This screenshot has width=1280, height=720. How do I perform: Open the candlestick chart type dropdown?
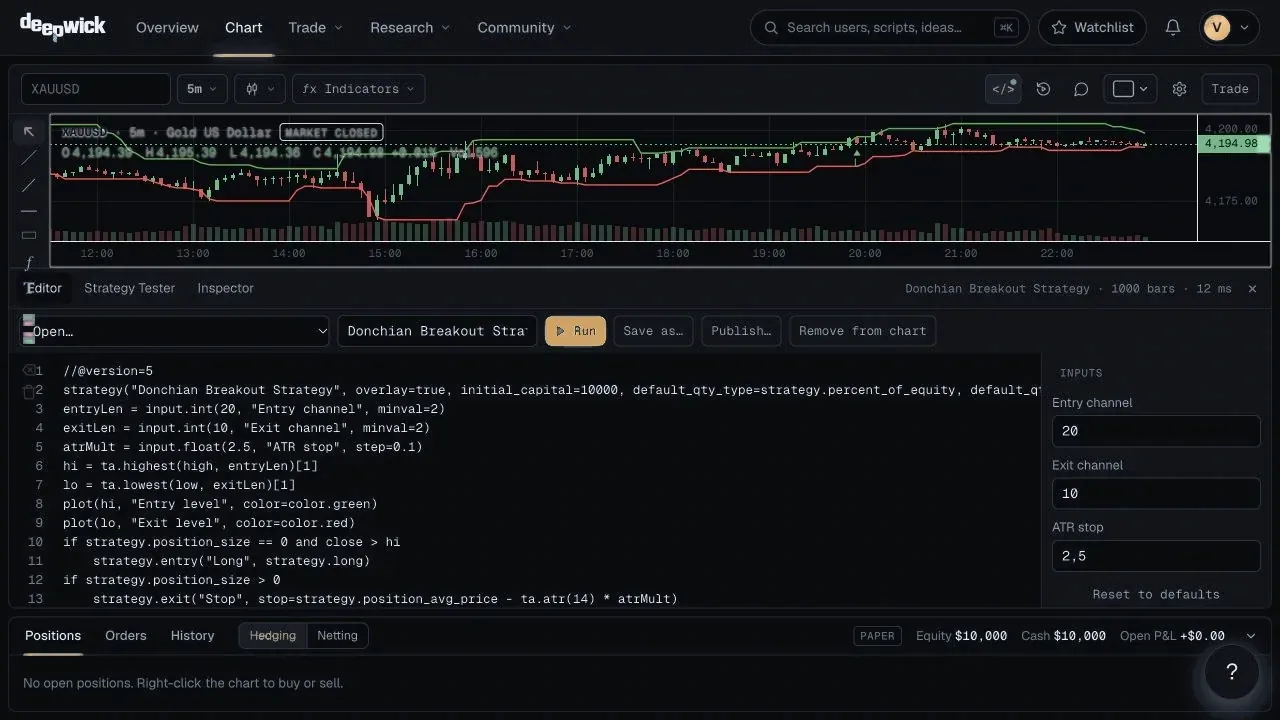(x=260, y=89)
